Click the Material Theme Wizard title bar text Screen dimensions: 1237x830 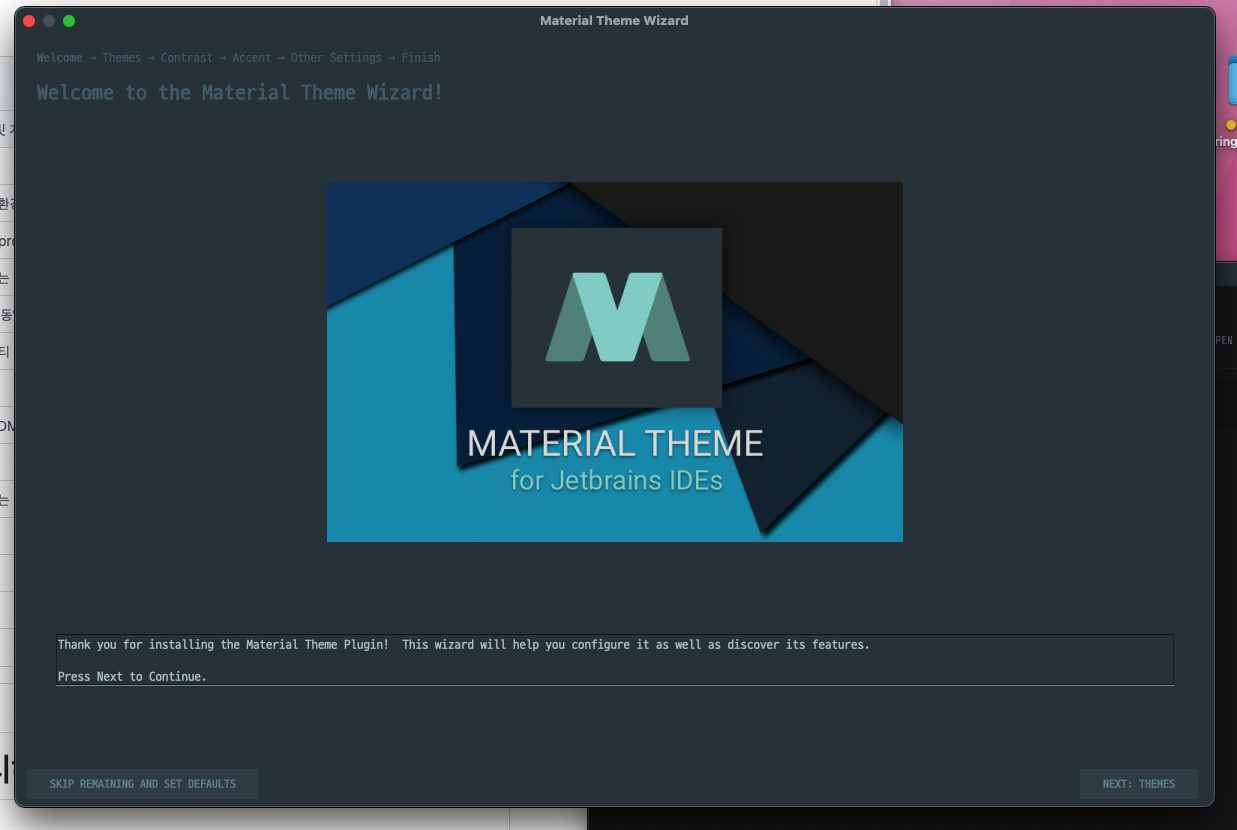(614, 20)
